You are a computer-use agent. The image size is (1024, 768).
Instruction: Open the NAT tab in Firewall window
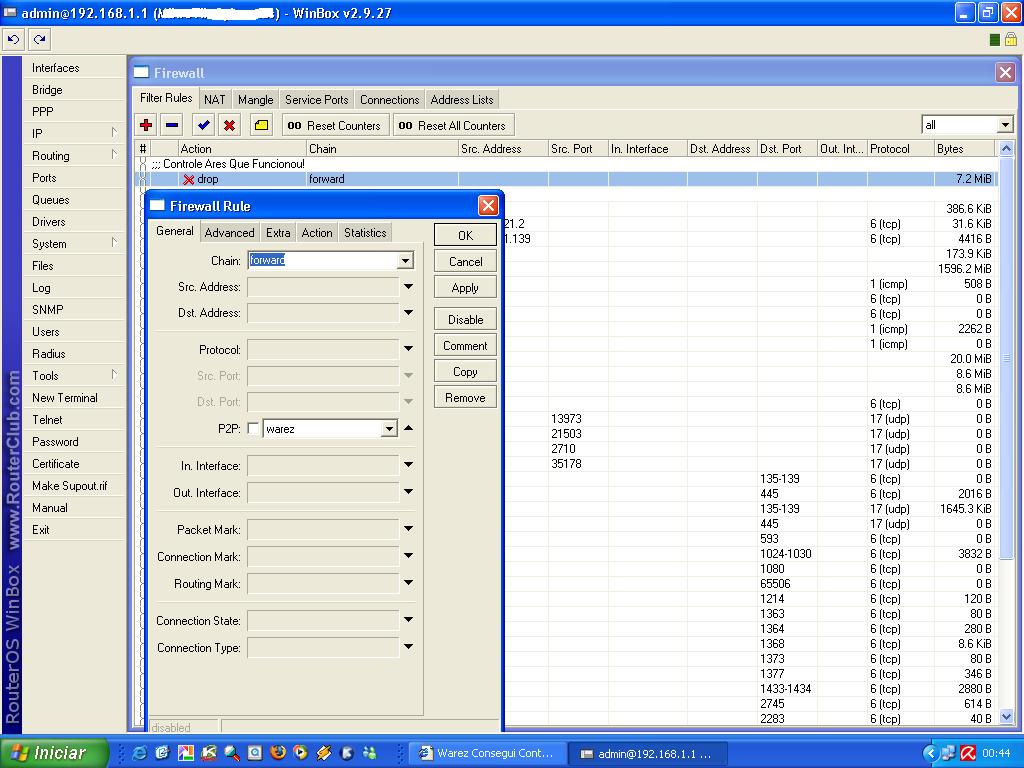[214, 99]
